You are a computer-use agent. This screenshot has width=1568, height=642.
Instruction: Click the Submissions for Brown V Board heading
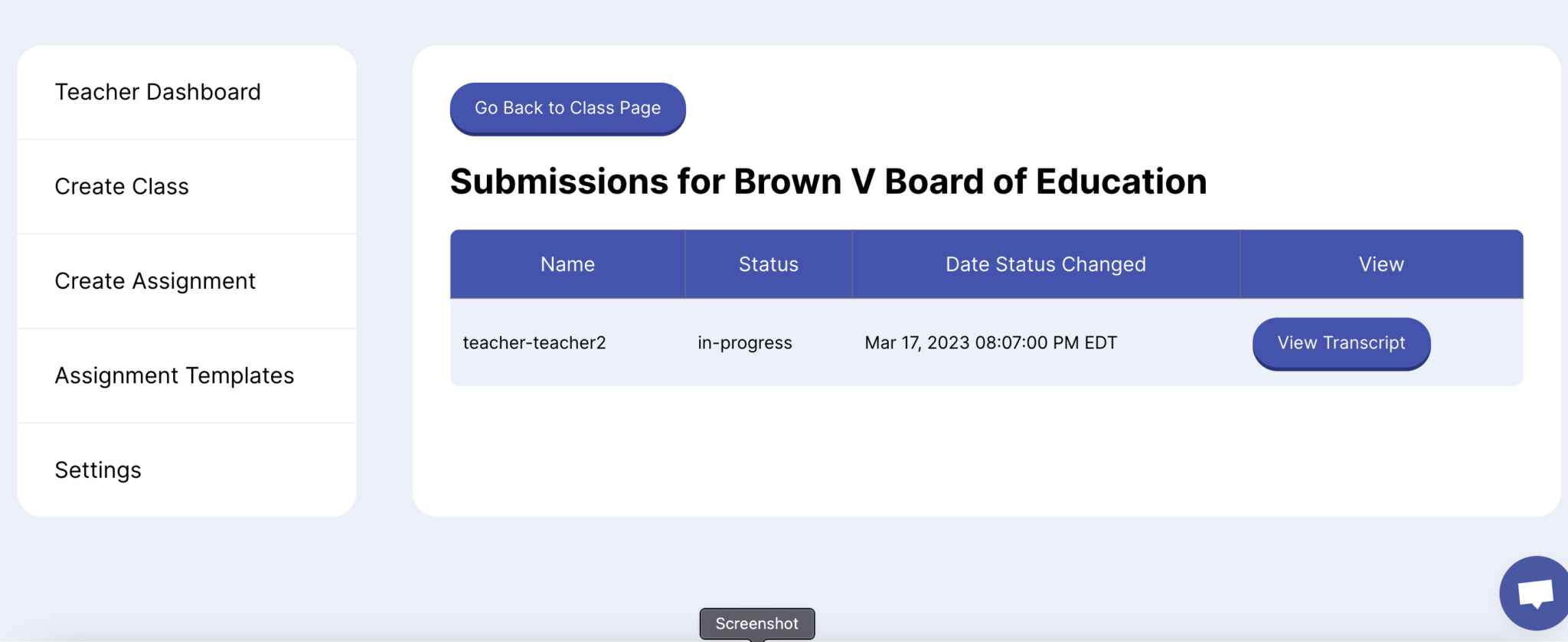point(828,182)
